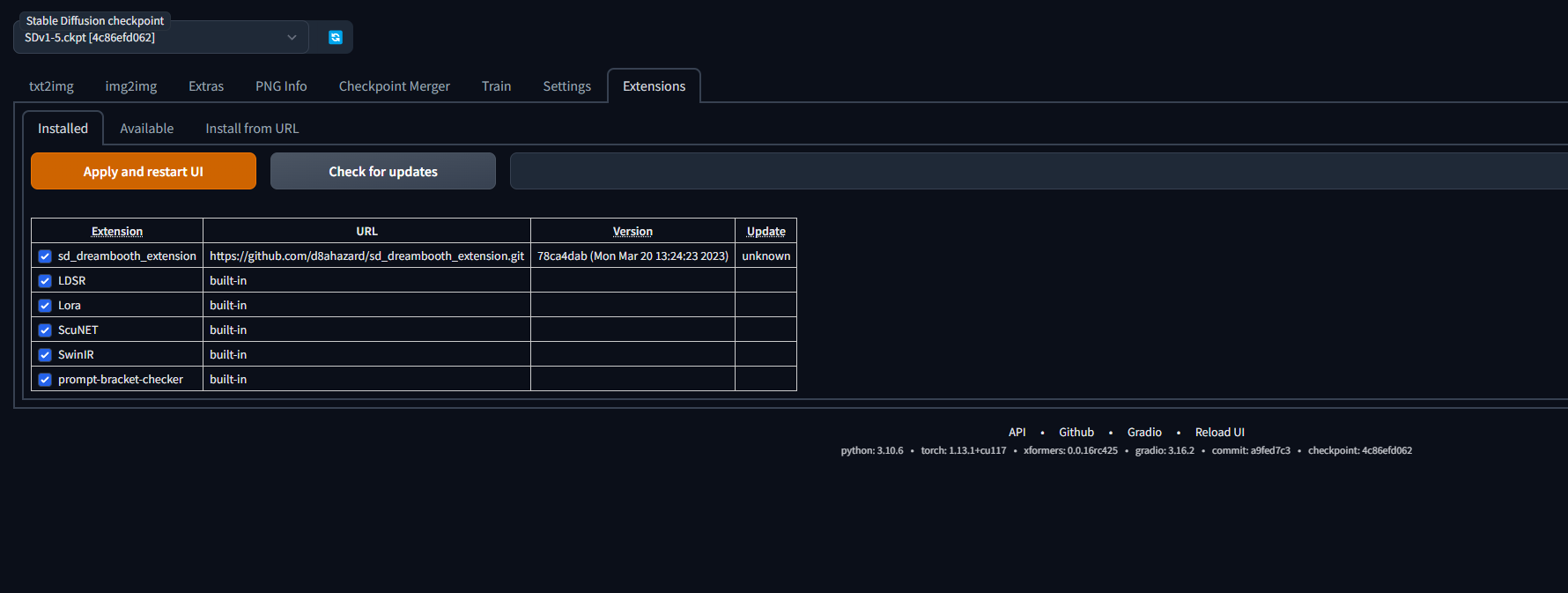Select the Installed sub-tab
Image resolution: width=1568 pixels, height=593 pixels.
click(63, 129)
